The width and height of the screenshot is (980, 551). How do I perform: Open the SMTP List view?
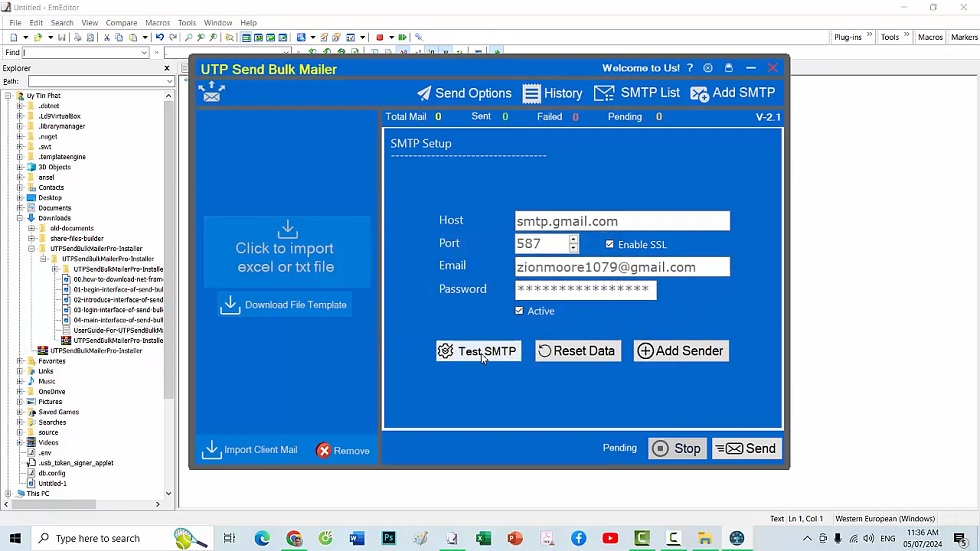click(637, 93)
